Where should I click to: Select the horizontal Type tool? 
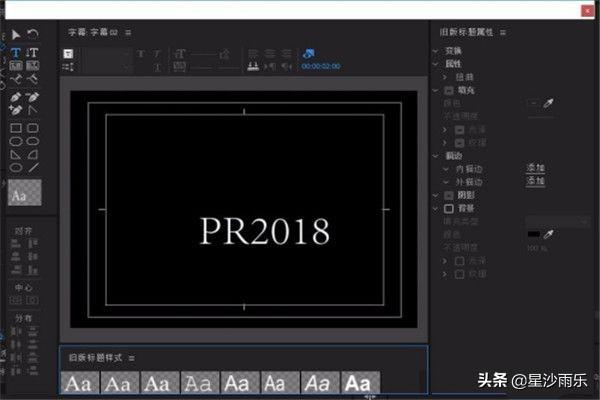click(x=16, y=53)
